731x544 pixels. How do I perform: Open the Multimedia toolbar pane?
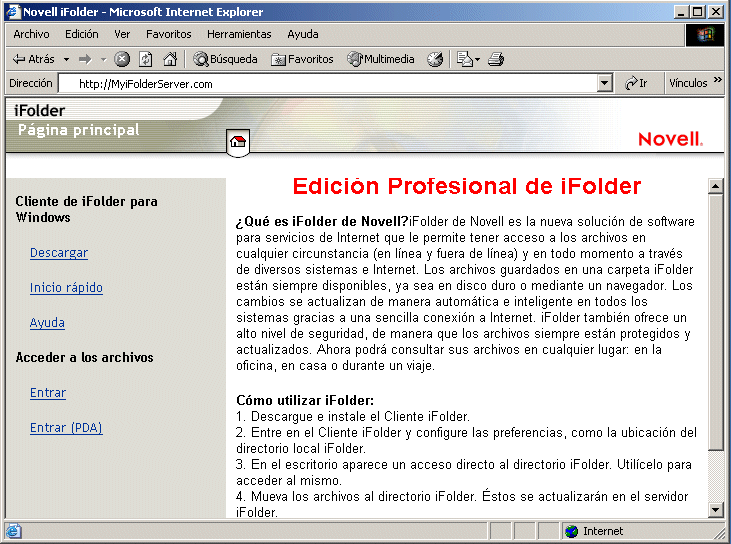381,59
